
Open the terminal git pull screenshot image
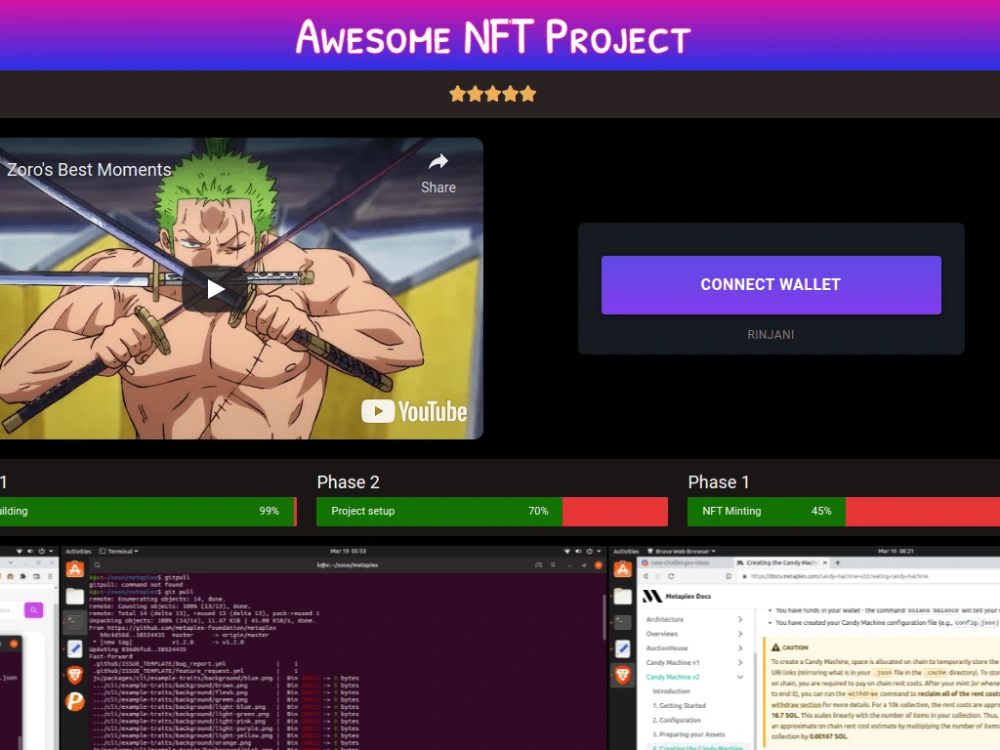coord(334,648)
